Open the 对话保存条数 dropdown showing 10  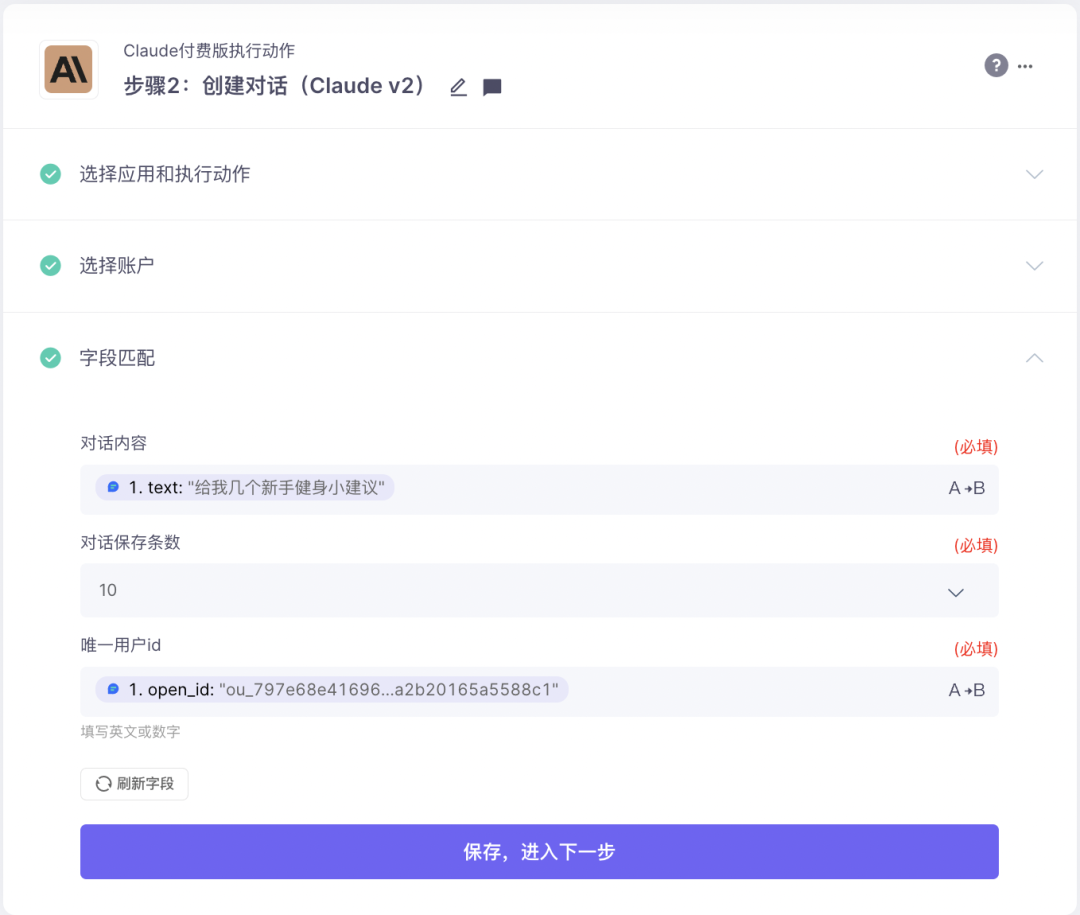tap(539, 590)
